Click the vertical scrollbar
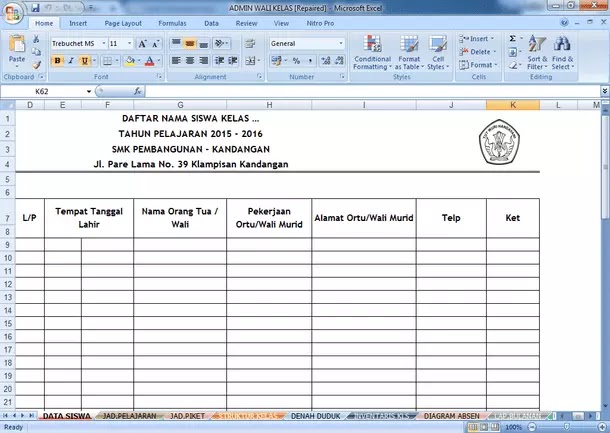This screenshot has height=433, width=610. pyautogui.click(x=605, y=167)
